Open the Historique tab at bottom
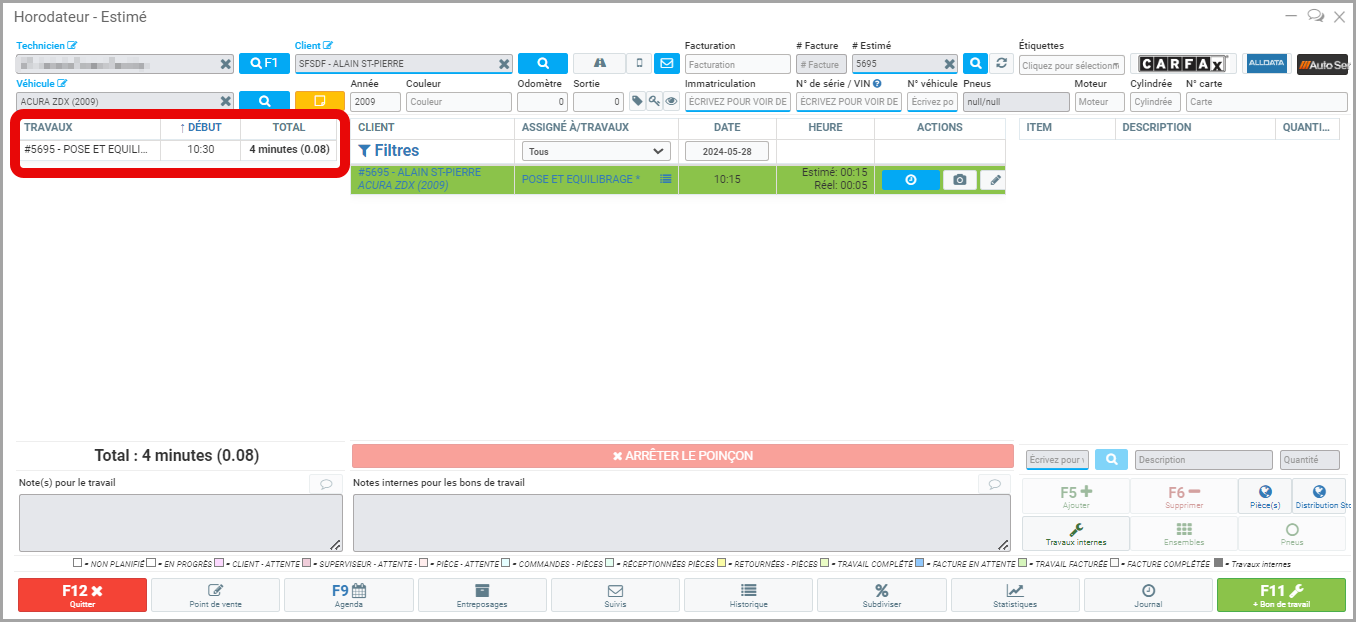1356x622 pixels. [748, 595]
